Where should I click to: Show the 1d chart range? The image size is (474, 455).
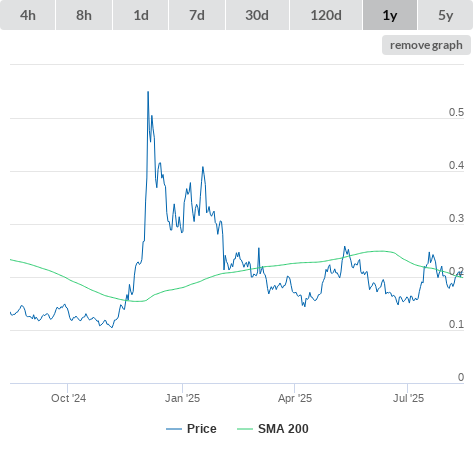[141, 15]
